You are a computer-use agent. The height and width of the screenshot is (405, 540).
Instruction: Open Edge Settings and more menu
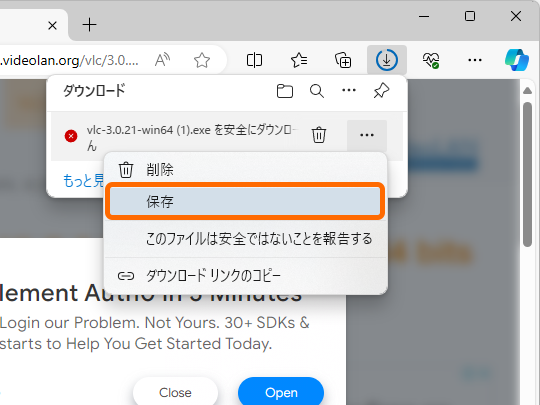click(x=475, y=60)
